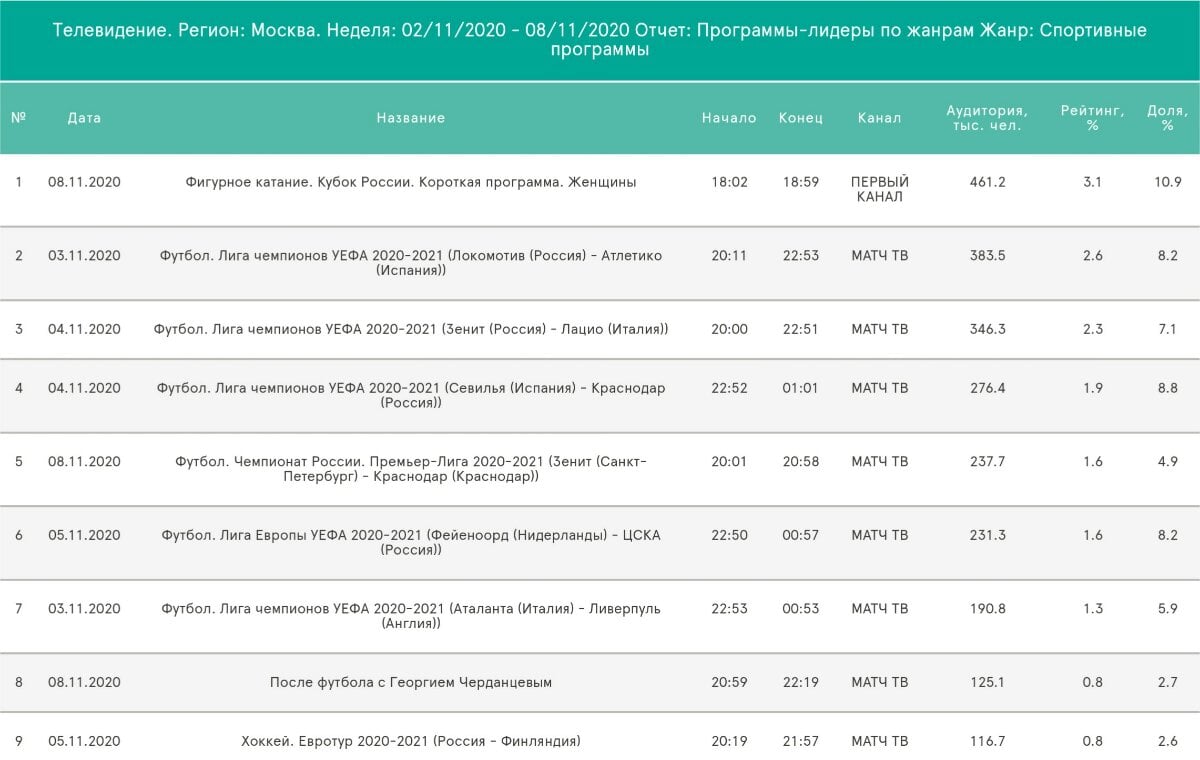Screen dimensions: 1200x760
Task: Click the № column header
Action: [x=19, y=117]
